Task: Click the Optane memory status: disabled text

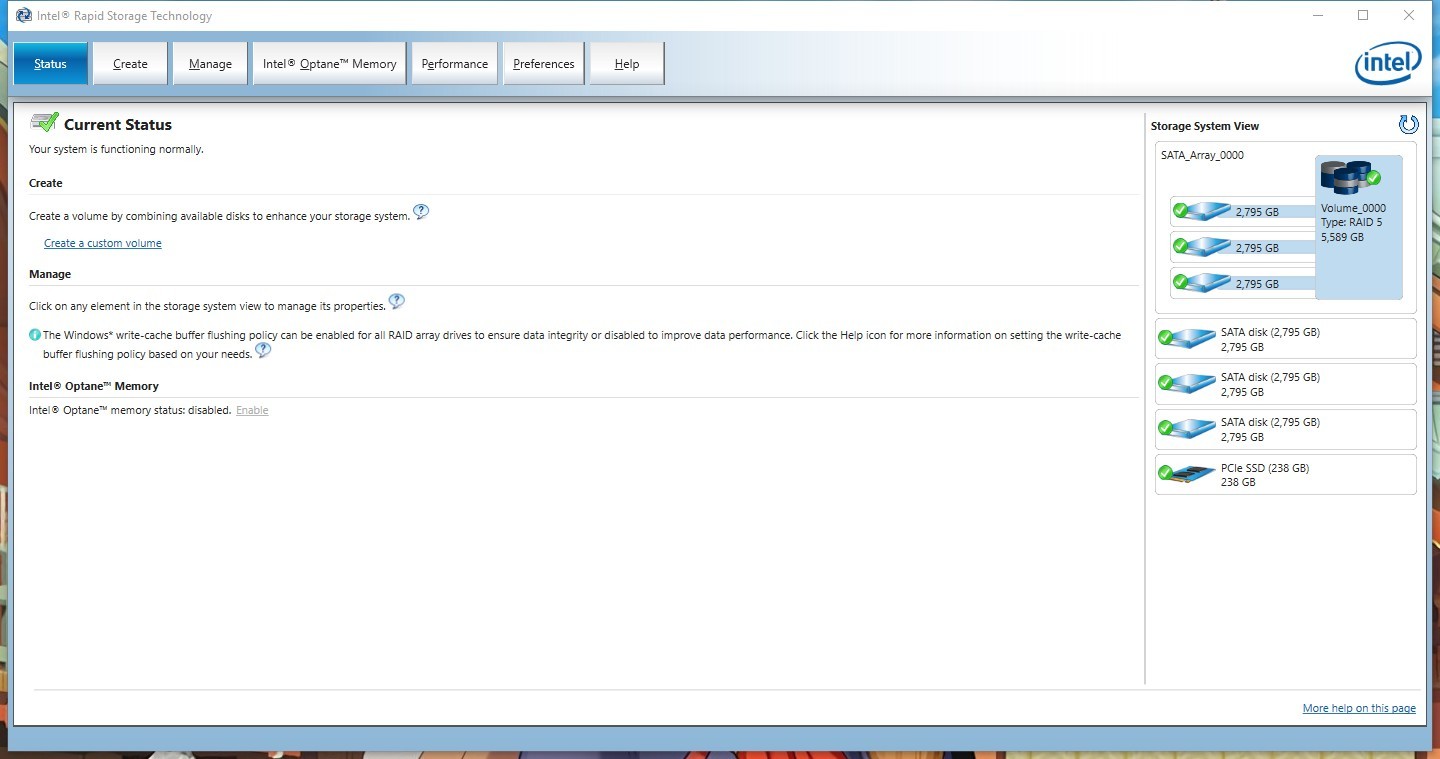Action: point(130,410)
